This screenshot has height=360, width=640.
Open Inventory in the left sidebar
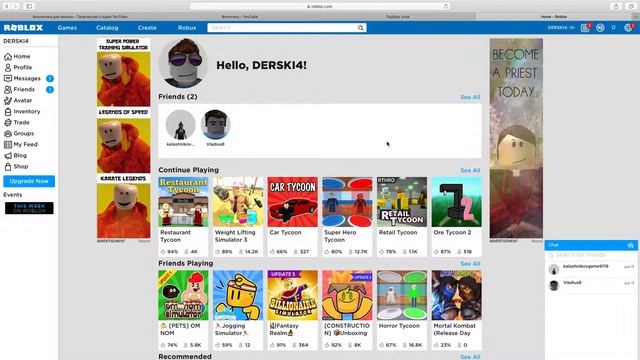pos(22,111)
